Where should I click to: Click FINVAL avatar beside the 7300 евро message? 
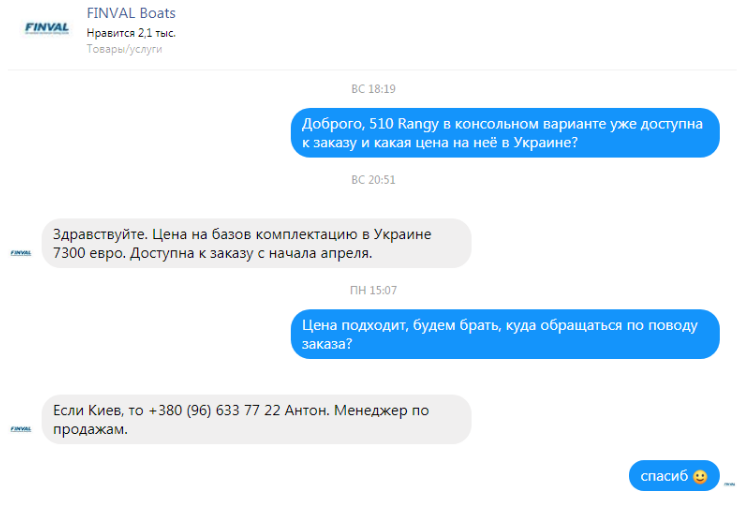[21, 253]
